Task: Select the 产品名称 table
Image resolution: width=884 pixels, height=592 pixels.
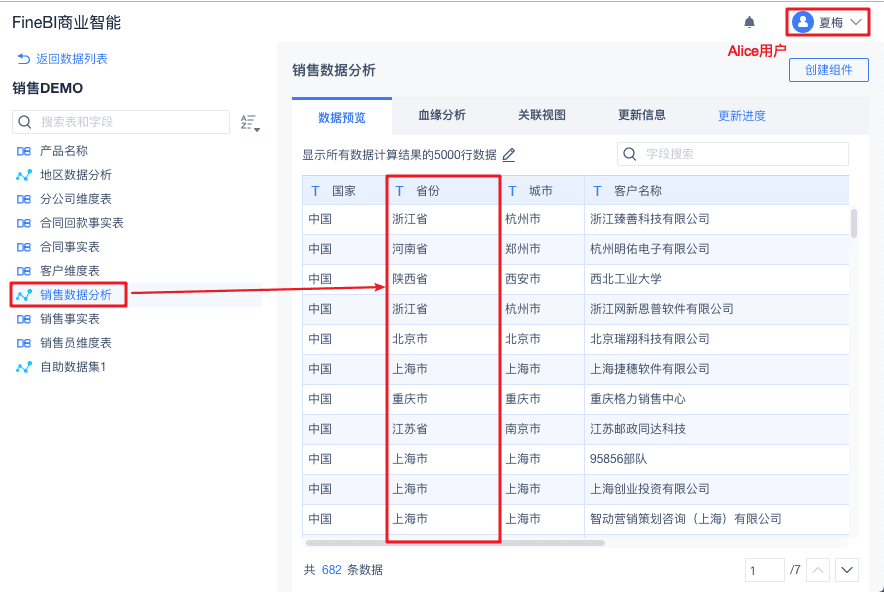Action: click(63, 151)
